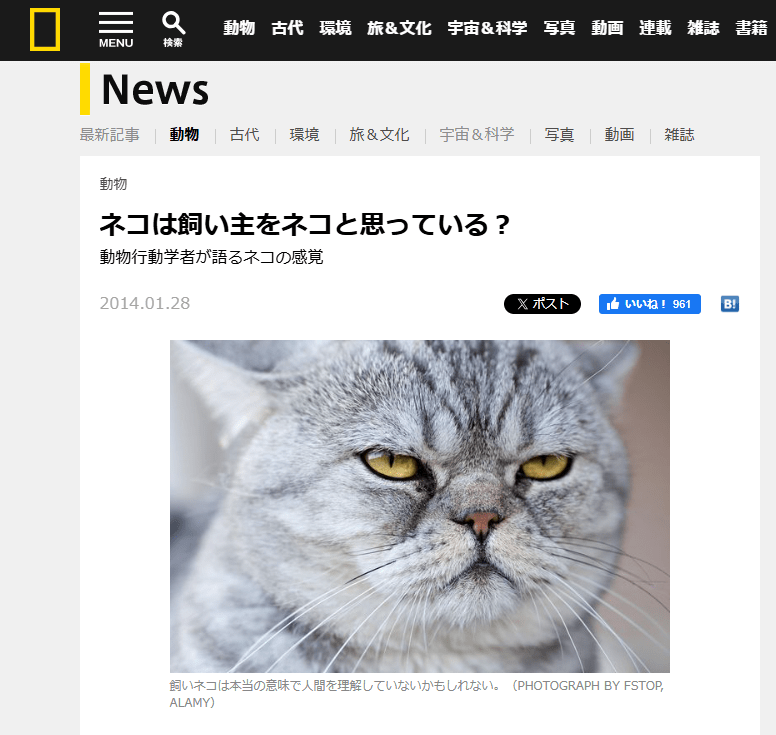Image resolution: width=776 pixels, height=735 pixels.
Task: Click the News section heading
Action: pyautogui.click(x=155, y=90)
